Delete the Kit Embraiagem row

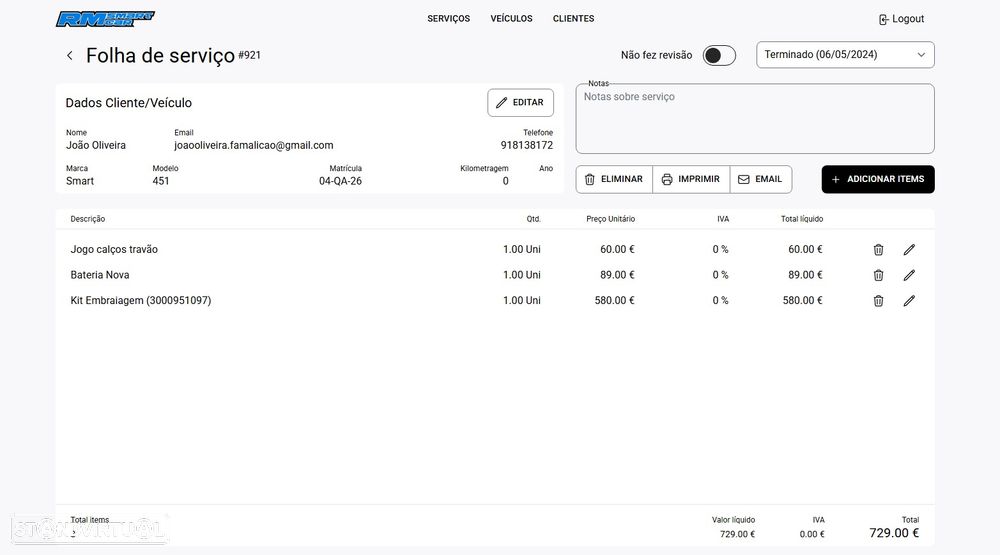tap(878, 301)
